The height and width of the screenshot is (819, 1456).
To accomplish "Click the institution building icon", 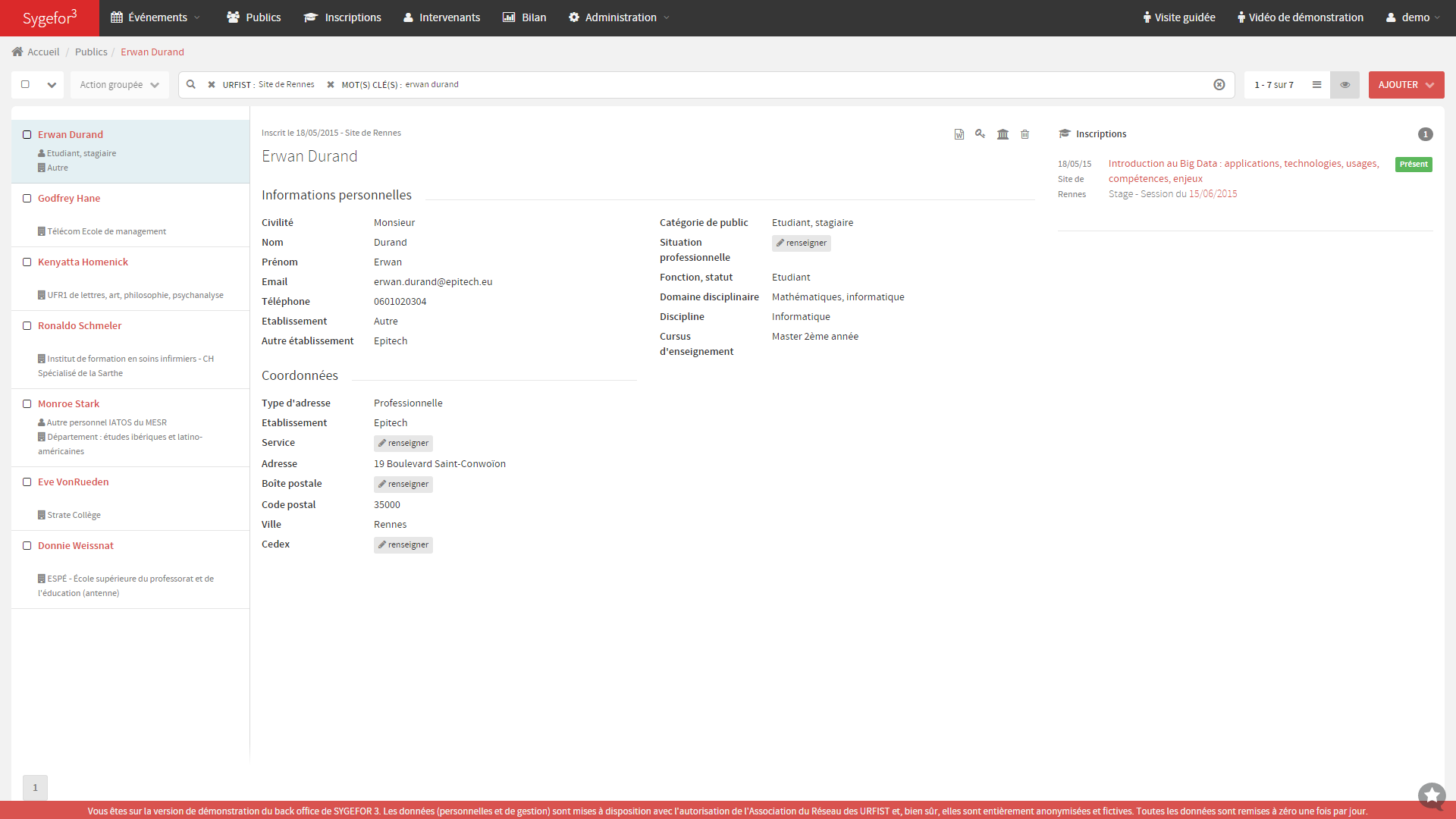I will 1003,134.
